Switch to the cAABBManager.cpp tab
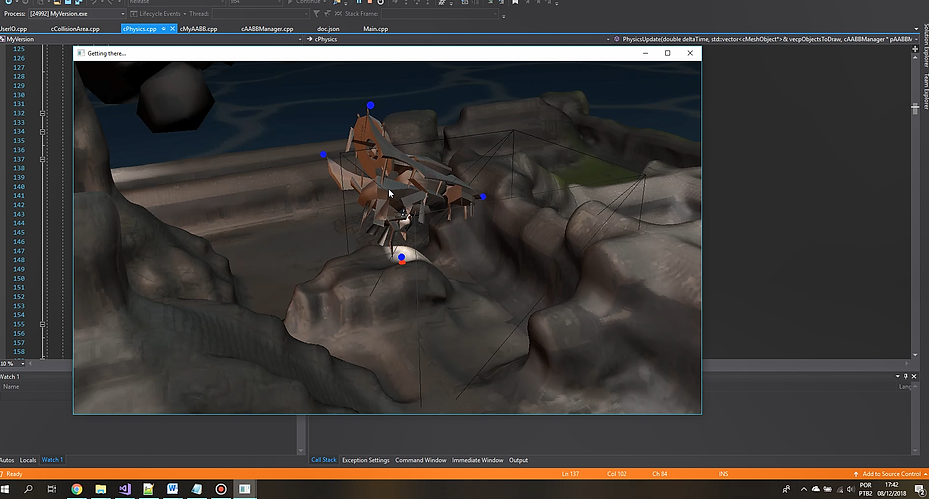The image size is (929, 499). (267, 28)
